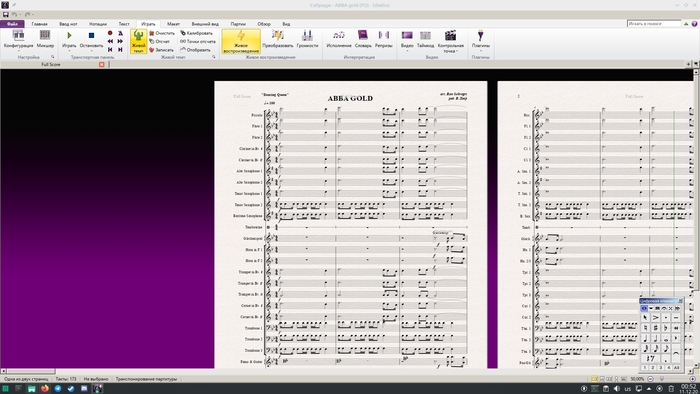
Task: Click the Отсчет button
Action: click(159, 41)
